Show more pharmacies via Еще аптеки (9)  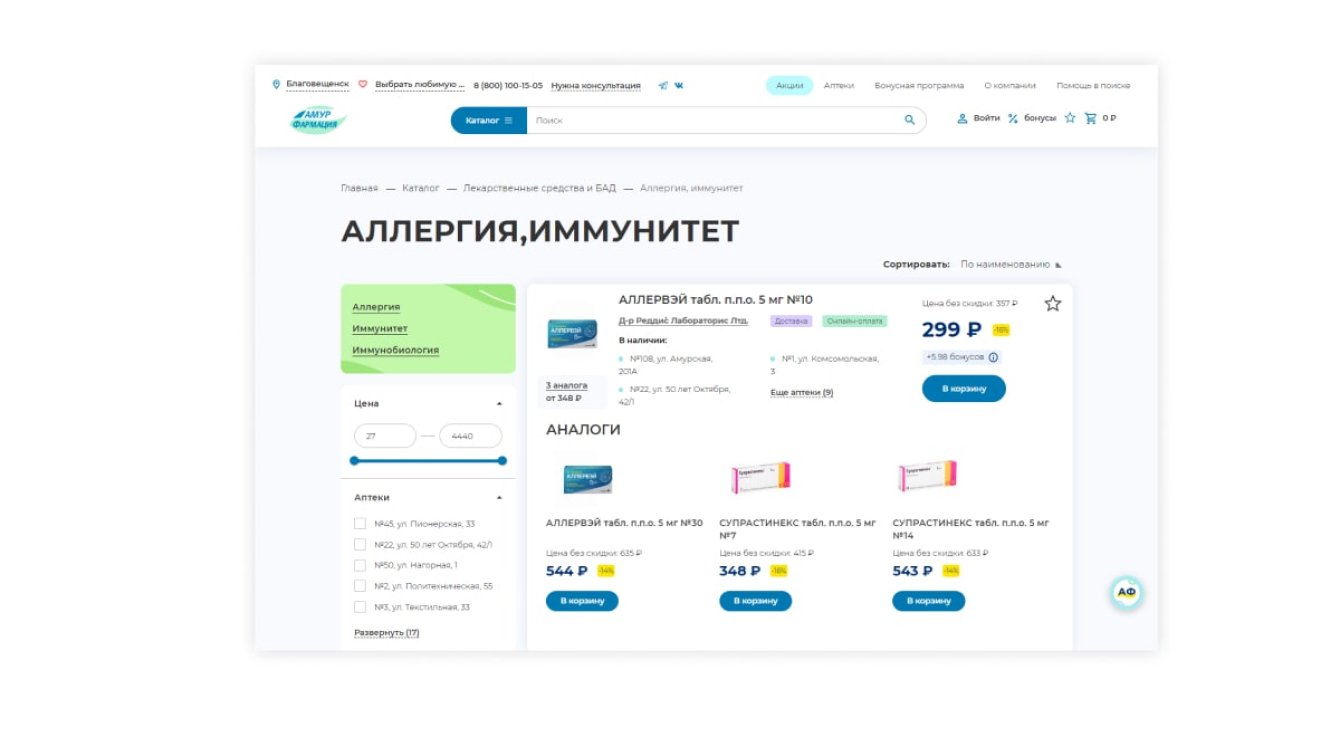tap(802, 393)
